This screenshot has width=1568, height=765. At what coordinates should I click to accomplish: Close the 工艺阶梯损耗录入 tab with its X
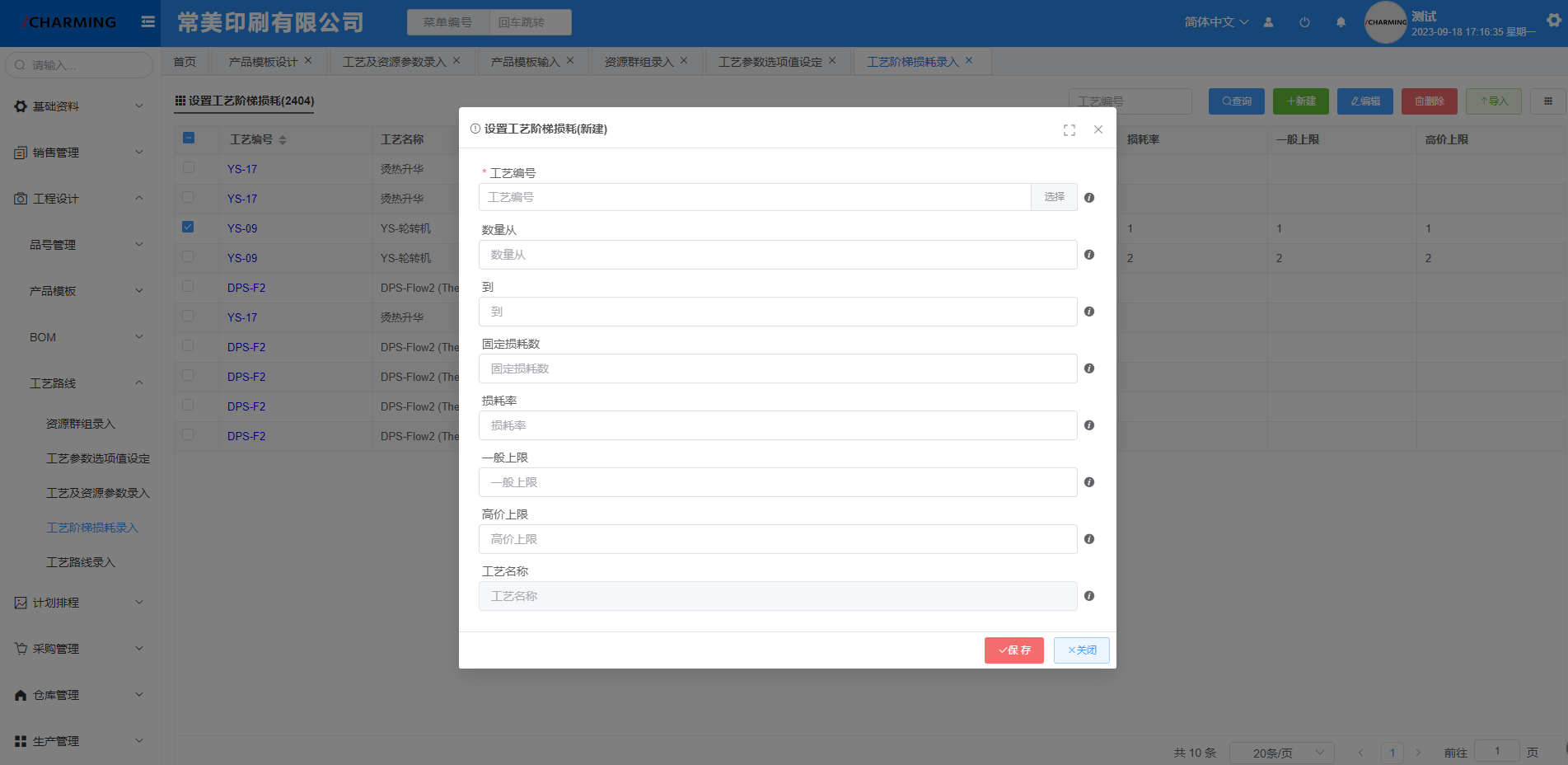[969, 60]
